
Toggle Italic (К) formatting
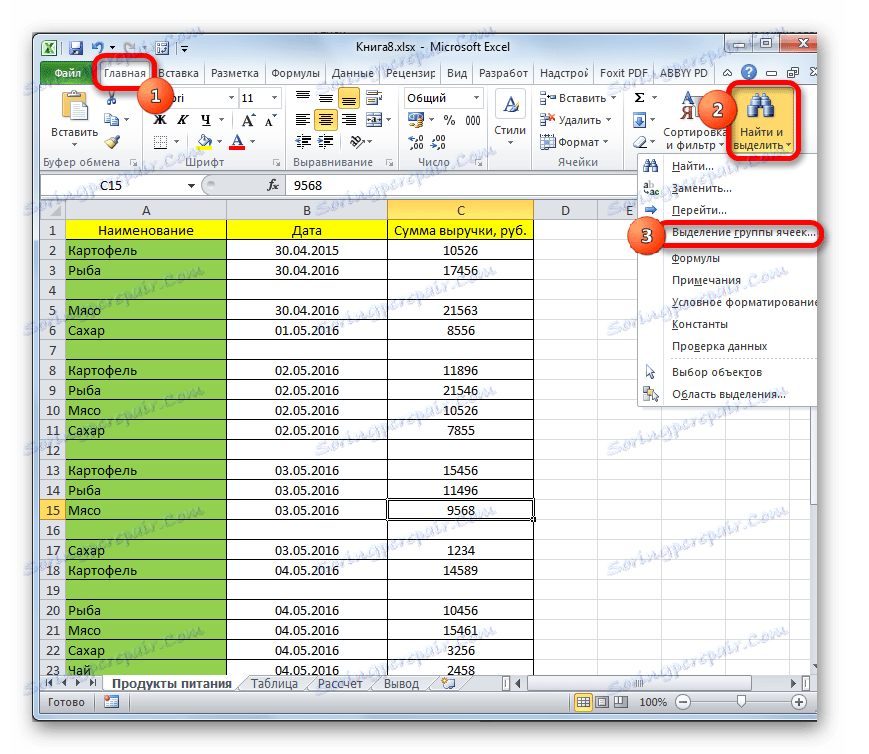(183, 120)
